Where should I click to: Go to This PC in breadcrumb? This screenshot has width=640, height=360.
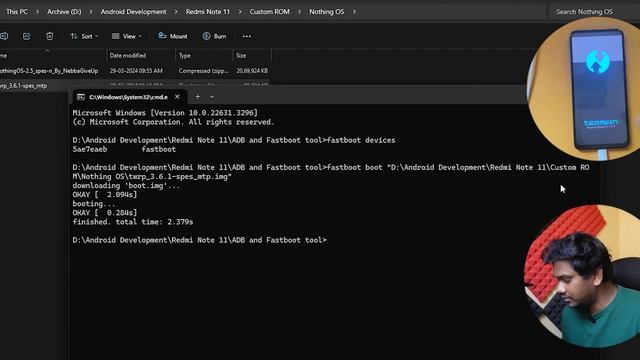(x=17, y=12)
